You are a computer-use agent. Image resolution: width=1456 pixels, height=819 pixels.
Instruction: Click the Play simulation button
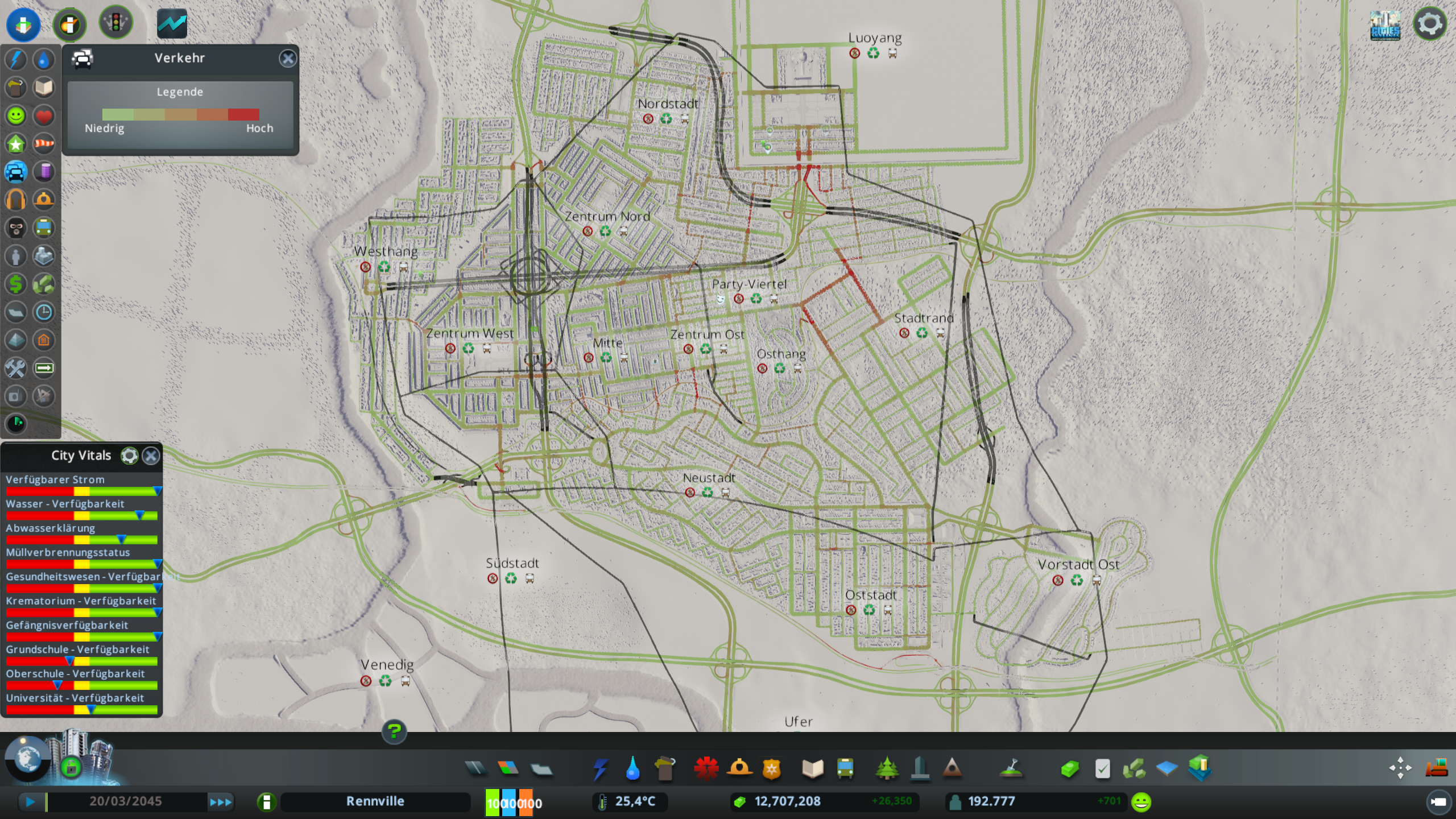[x=30, y=802]
